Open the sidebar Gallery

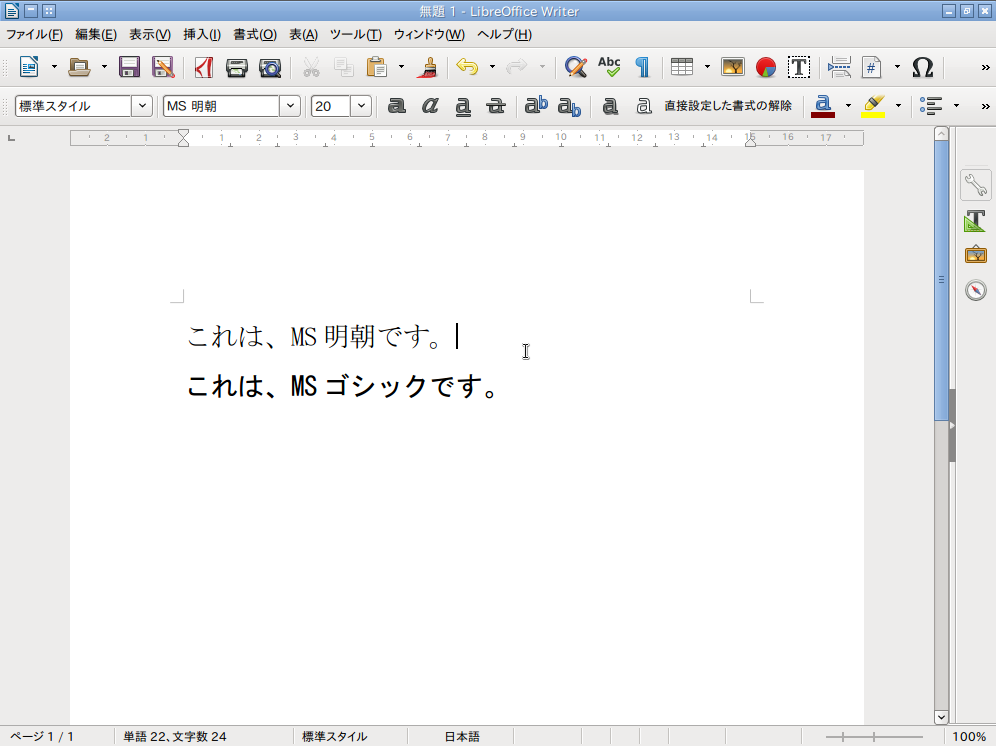tap(976, 255)
